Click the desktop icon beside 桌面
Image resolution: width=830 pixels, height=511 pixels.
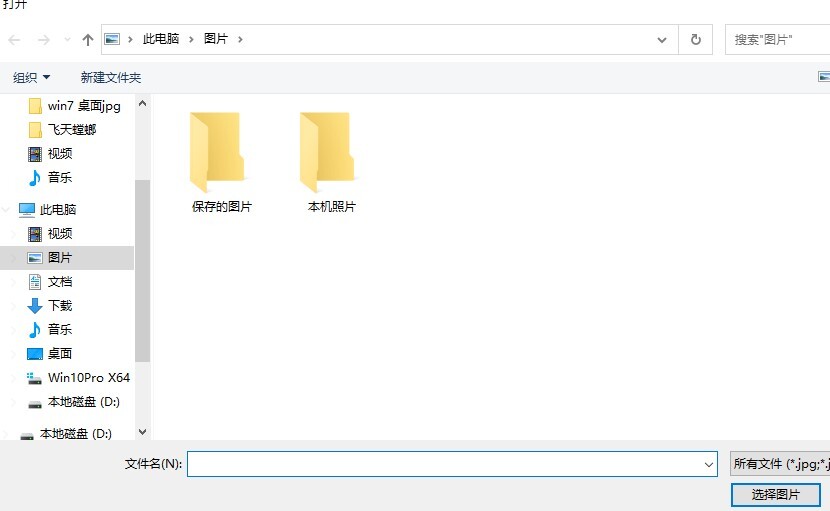point(35,354)
